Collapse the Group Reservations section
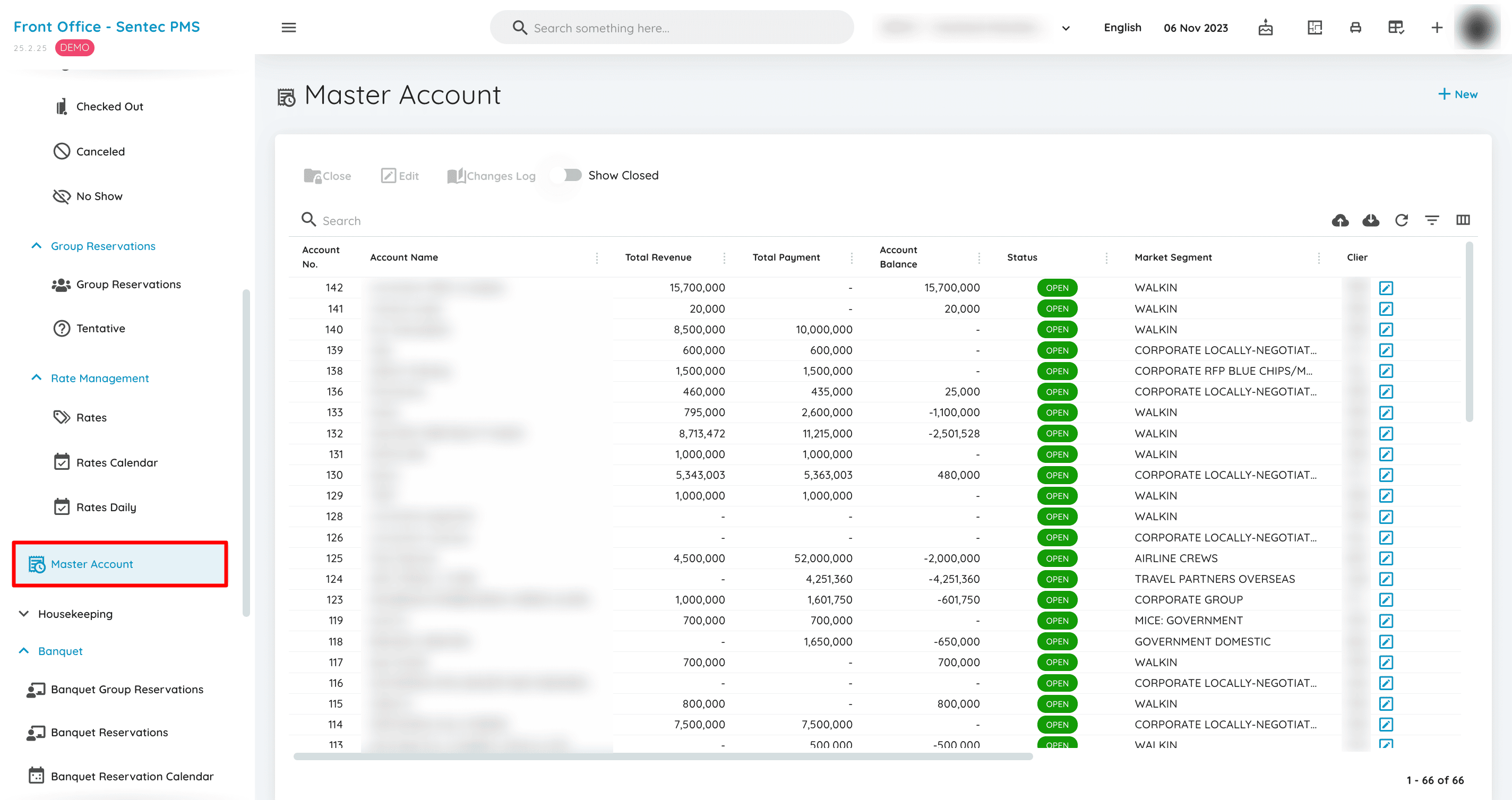The image size is (1512, 800). (37, 246)
